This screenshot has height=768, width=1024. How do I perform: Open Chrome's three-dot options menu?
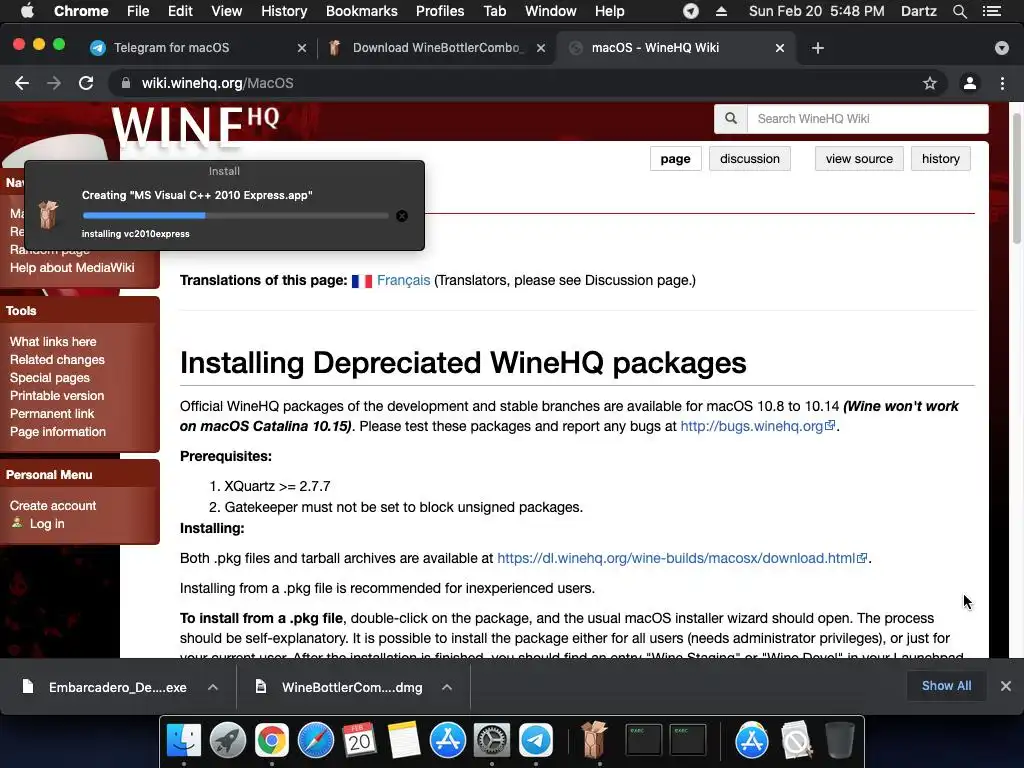click(x=1002, y=83)
